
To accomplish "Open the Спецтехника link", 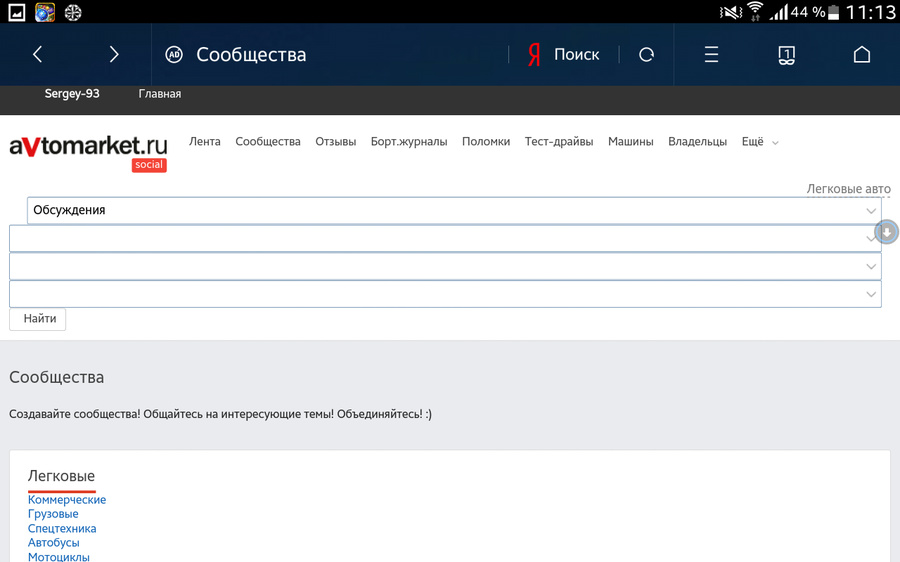I will (62, 528).
